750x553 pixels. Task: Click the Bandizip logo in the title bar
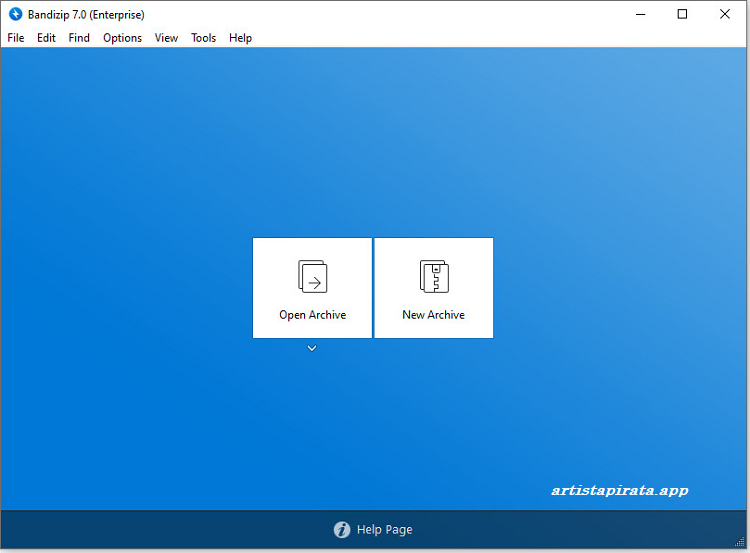15,14
